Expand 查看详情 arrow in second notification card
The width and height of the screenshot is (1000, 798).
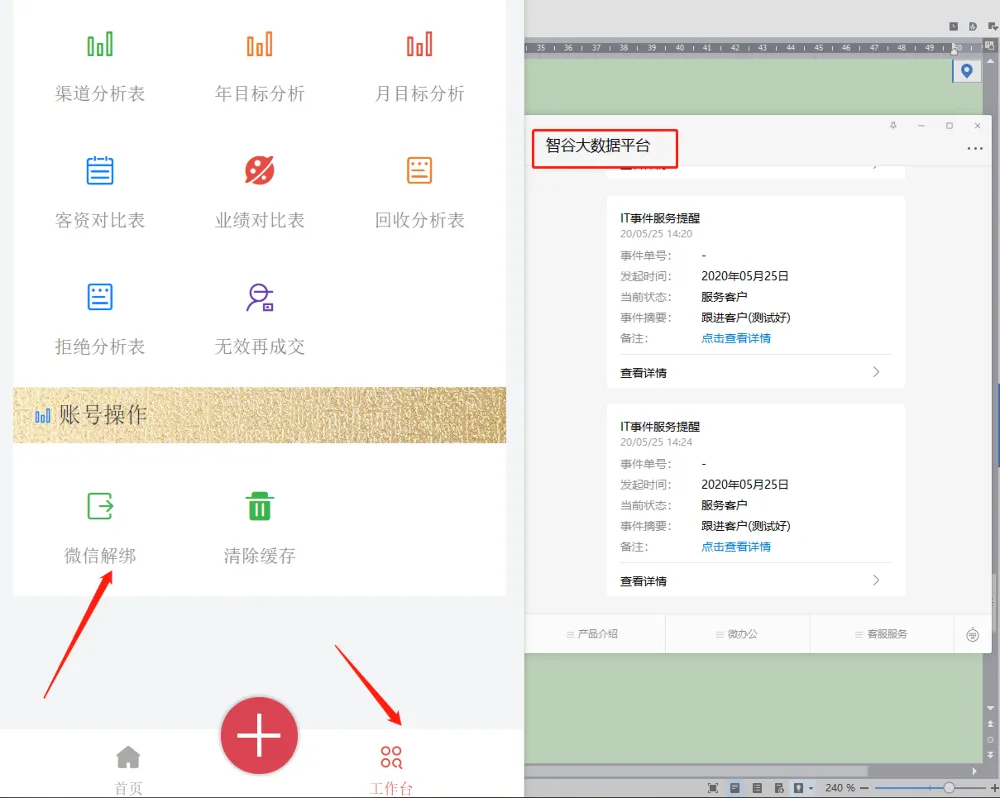876,580
